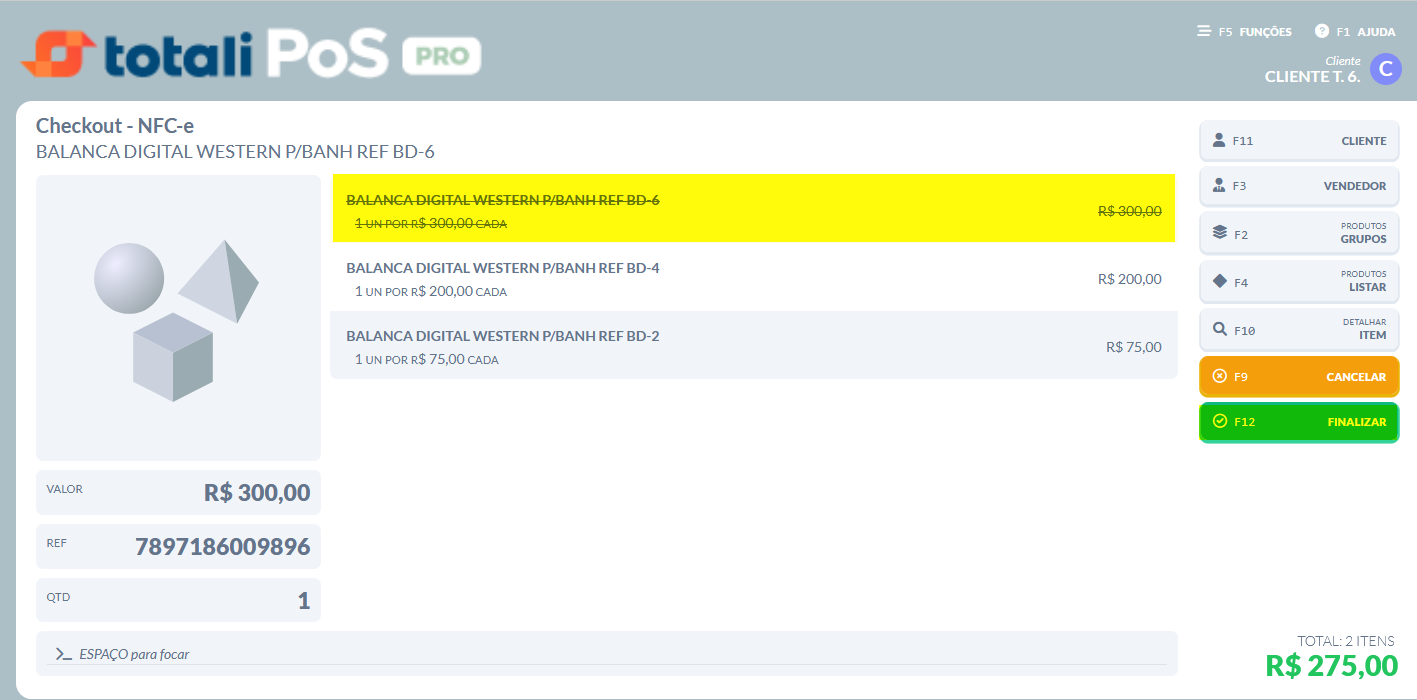Click the struck-through price R$ 300,00
Image resolution: width=1417 pixels, height=700 pixels.
pos(1129,211)
